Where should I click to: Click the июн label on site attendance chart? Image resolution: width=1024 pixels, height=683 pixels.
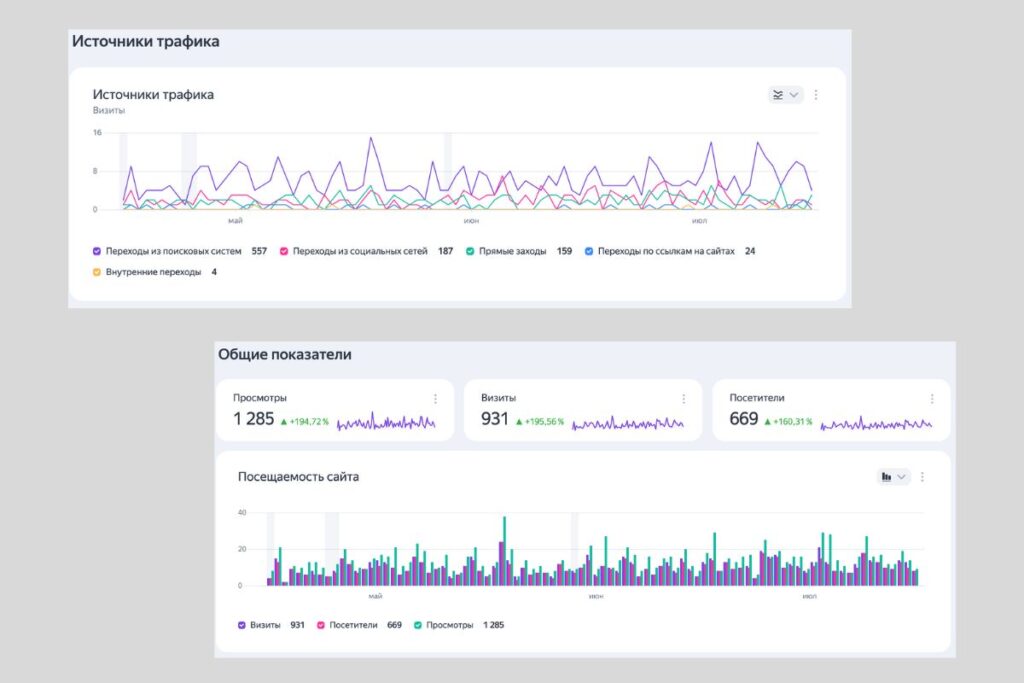[596, 596]
